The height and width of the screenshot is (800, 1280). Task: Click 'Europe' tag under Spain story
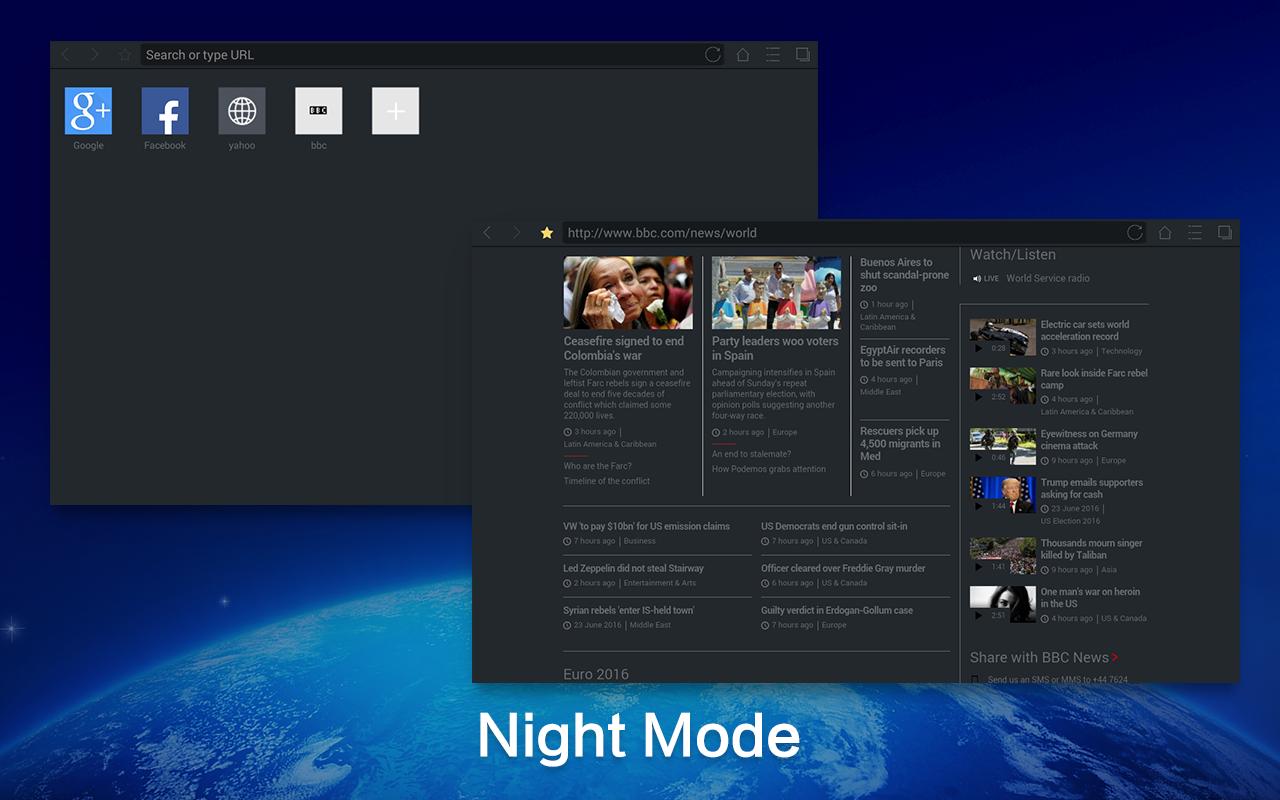(785, 432)
